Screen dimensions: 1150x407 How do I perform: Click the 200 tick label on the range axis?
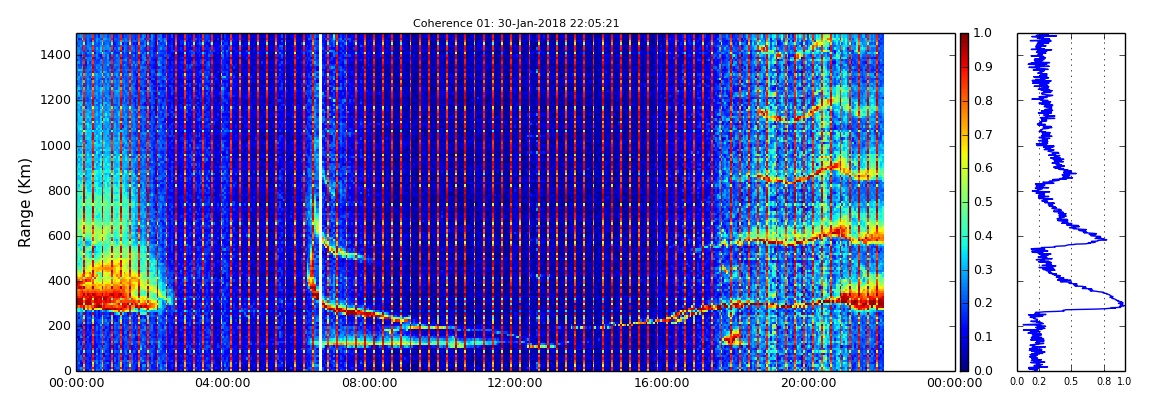tap(60, 326)
